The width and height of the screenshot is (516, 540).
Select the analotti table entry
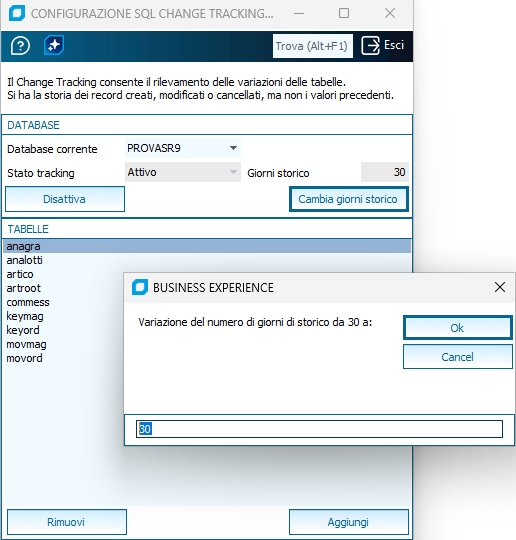pyautogui.click(x=24, y=260)
